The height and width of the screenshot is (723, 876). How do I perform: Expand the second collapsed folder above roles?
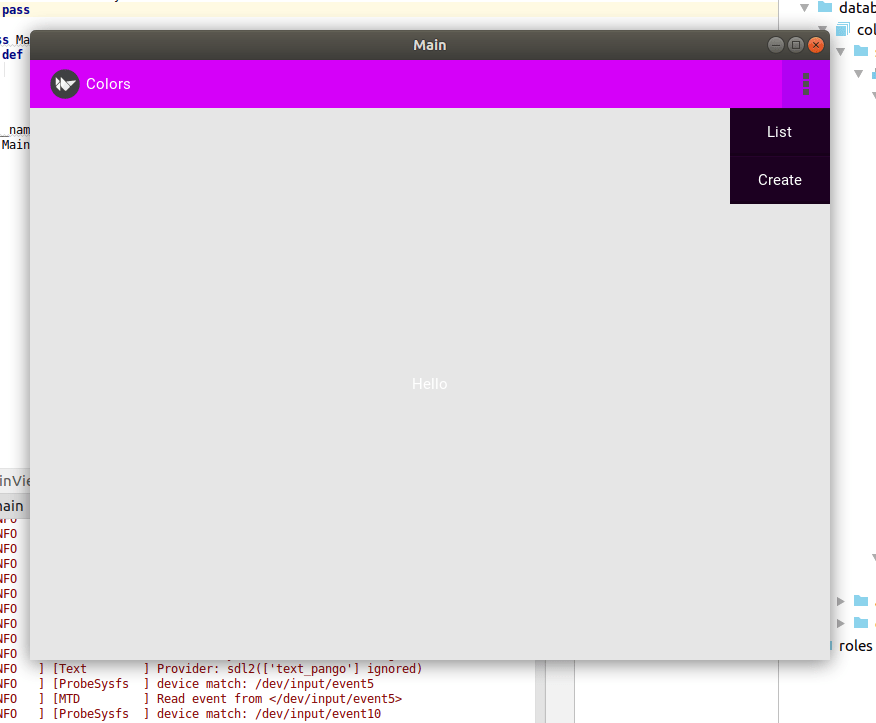841,623
